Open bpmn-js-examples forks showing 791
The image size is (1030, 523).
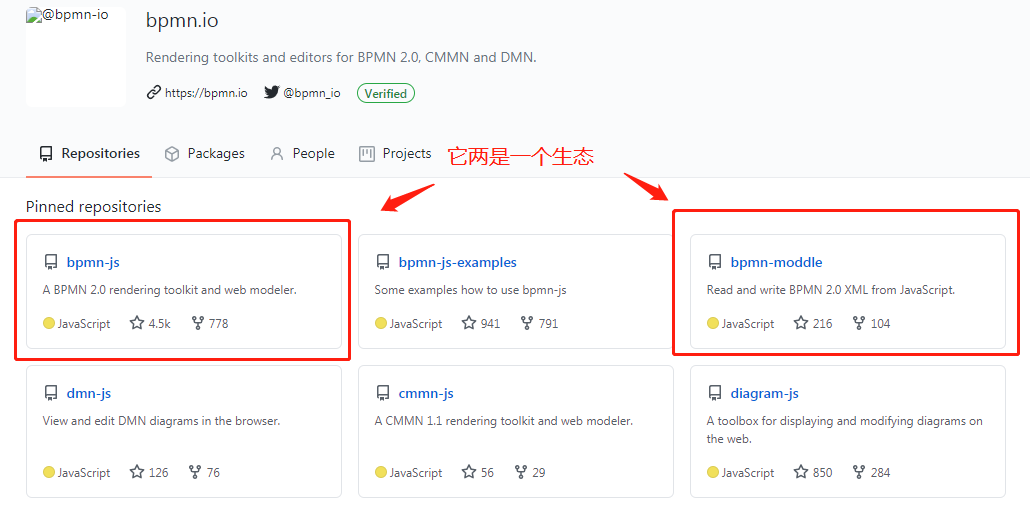(539, 323)
